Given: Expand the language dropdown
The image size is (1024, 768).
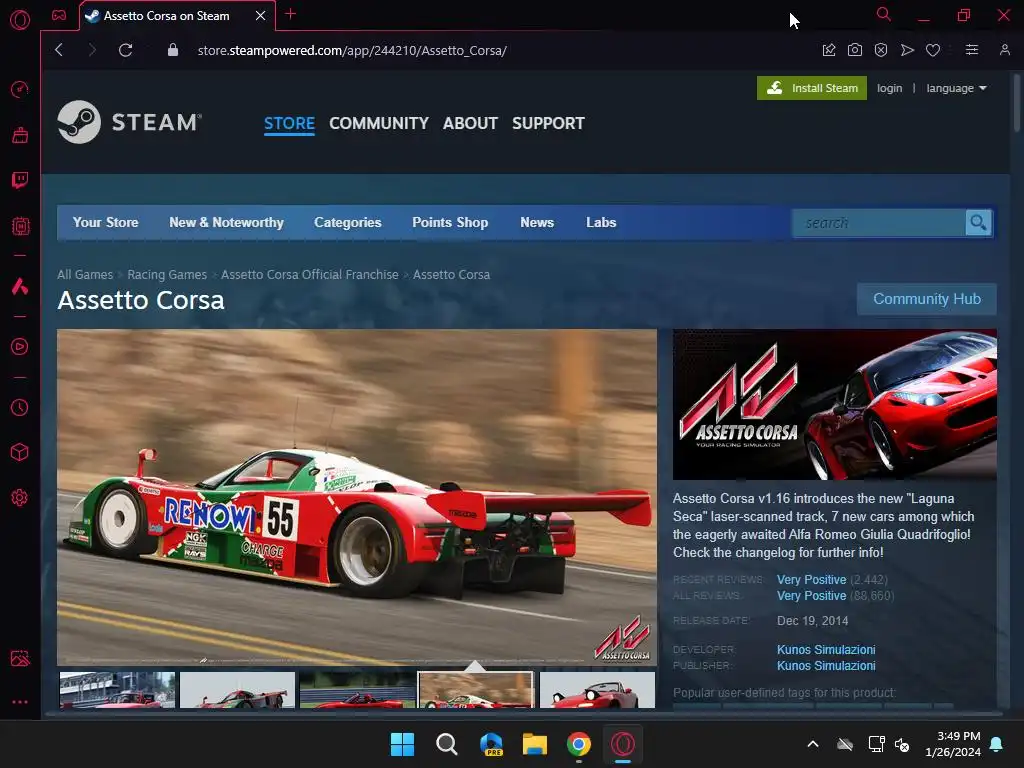Looking at the screenshot, I should [x=956, y=88].
